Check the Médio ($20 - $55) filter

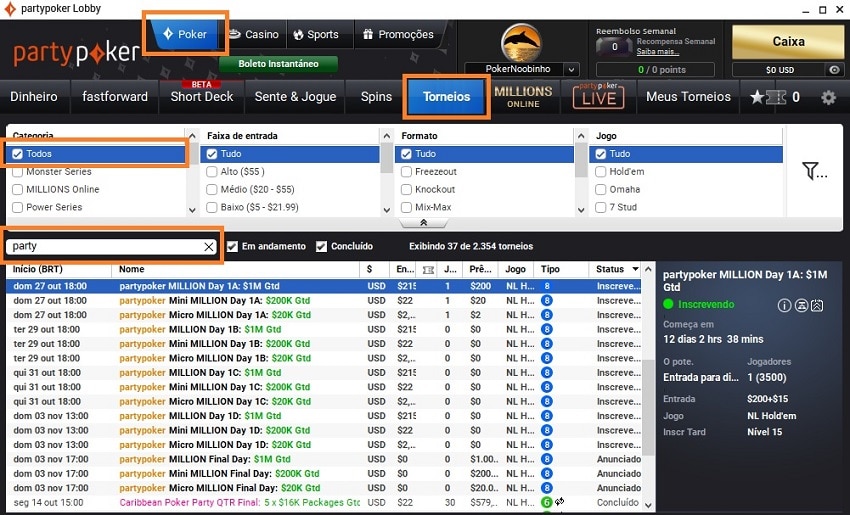coord(211,190)
